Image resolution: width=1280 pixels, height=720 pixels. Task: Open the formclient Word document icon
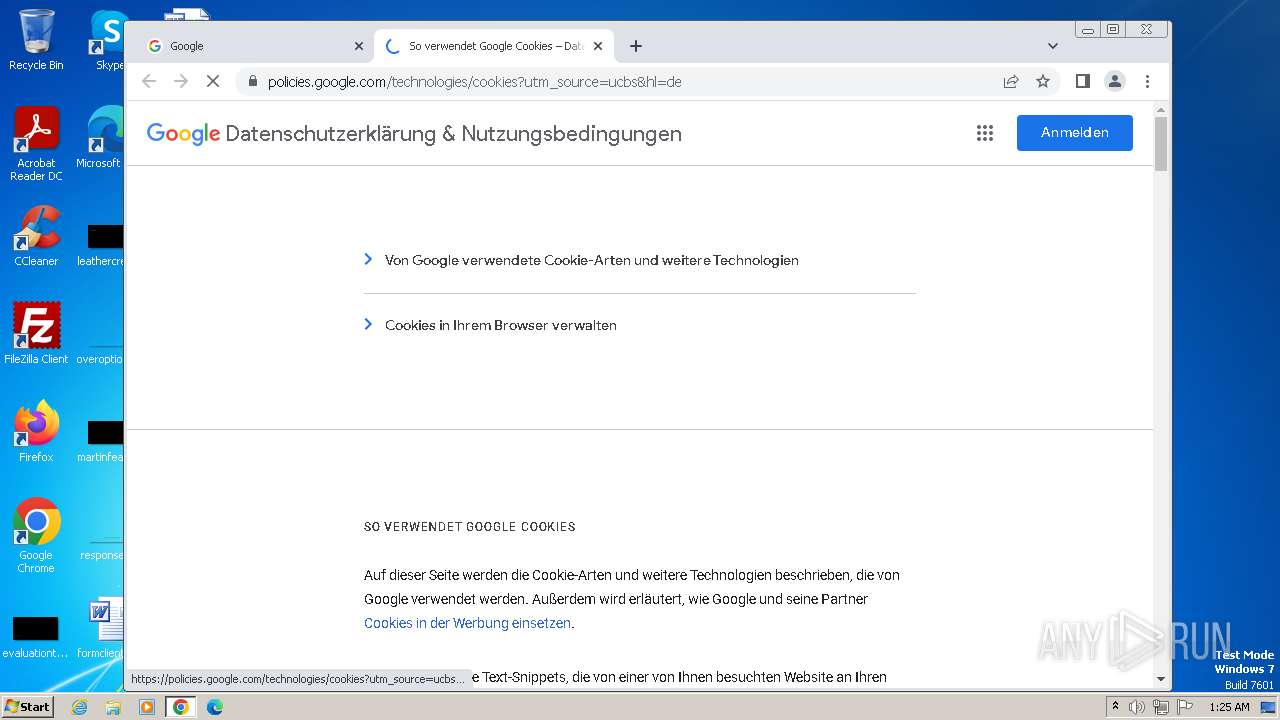(x=102, y=628)
